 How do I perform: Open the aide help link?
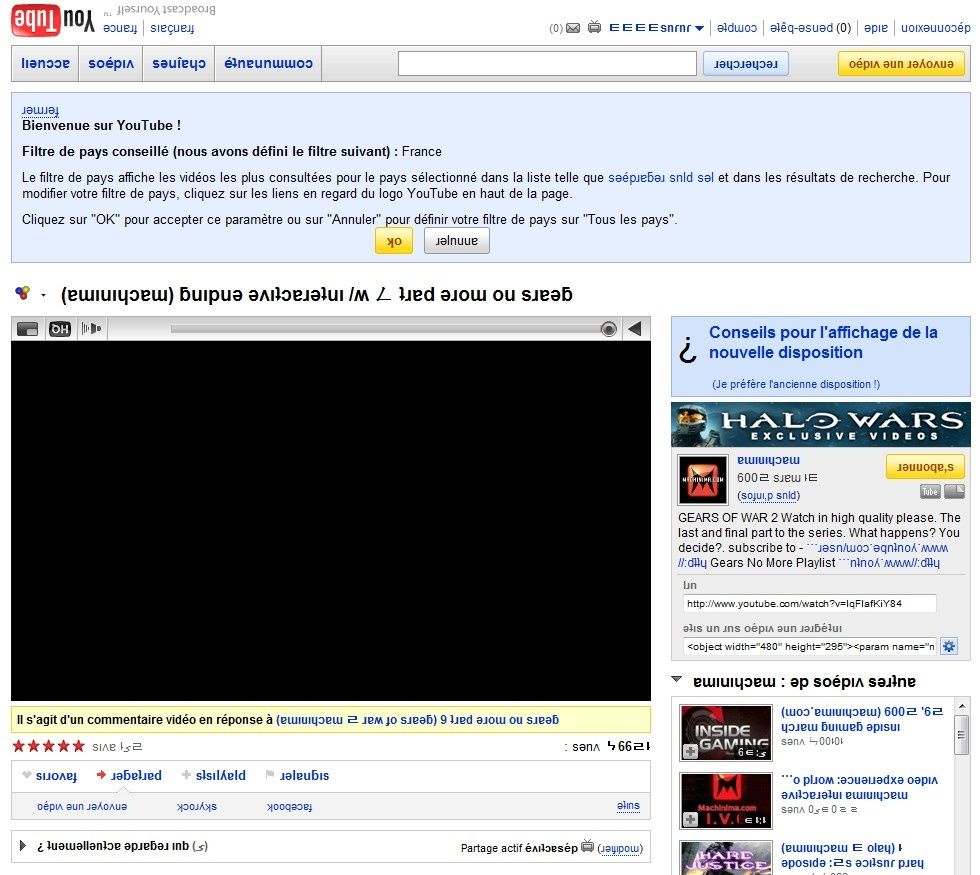[x=876, y=28]
